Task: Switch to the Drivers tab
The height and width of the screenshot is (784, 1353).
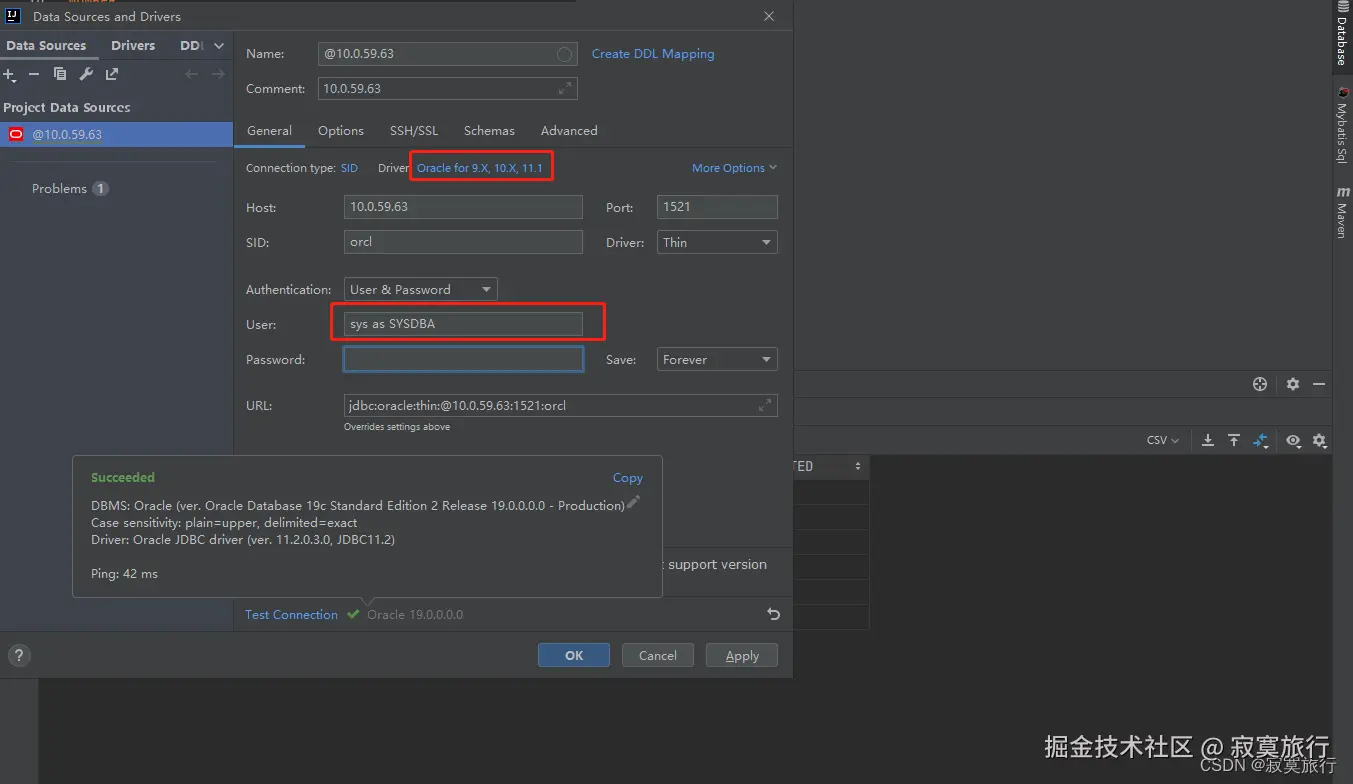Action: 133,45
